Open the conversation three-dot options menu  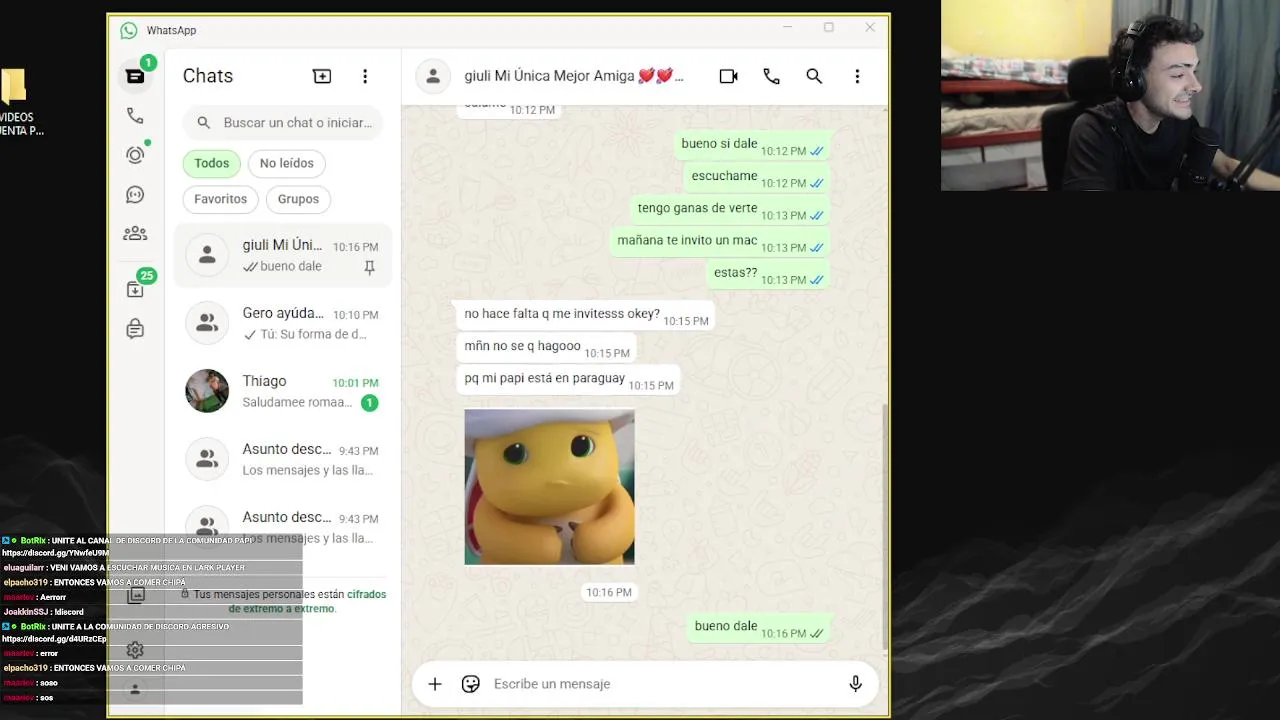click(857, 76)
